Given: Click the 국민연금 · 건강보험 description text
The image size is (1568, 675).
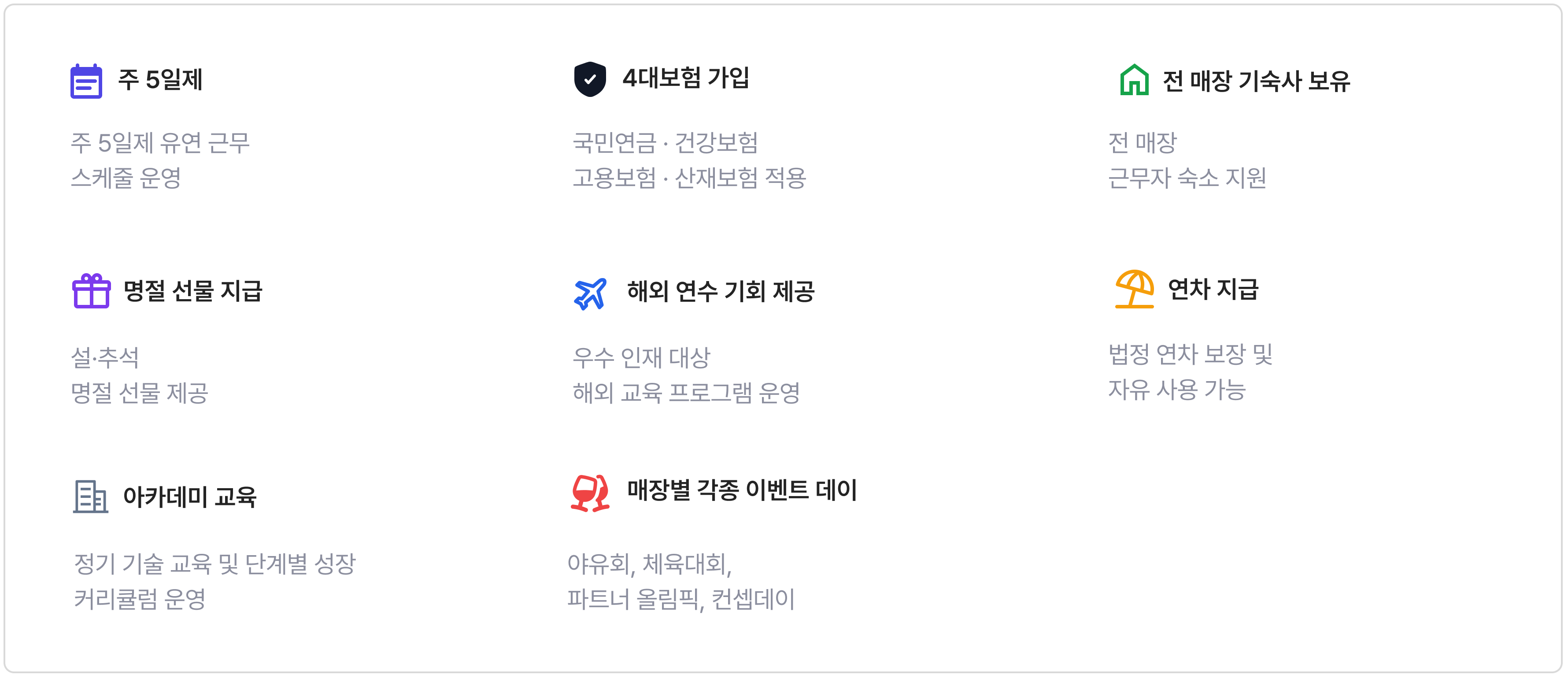Looking at the screenshot, I should [666, 143].
